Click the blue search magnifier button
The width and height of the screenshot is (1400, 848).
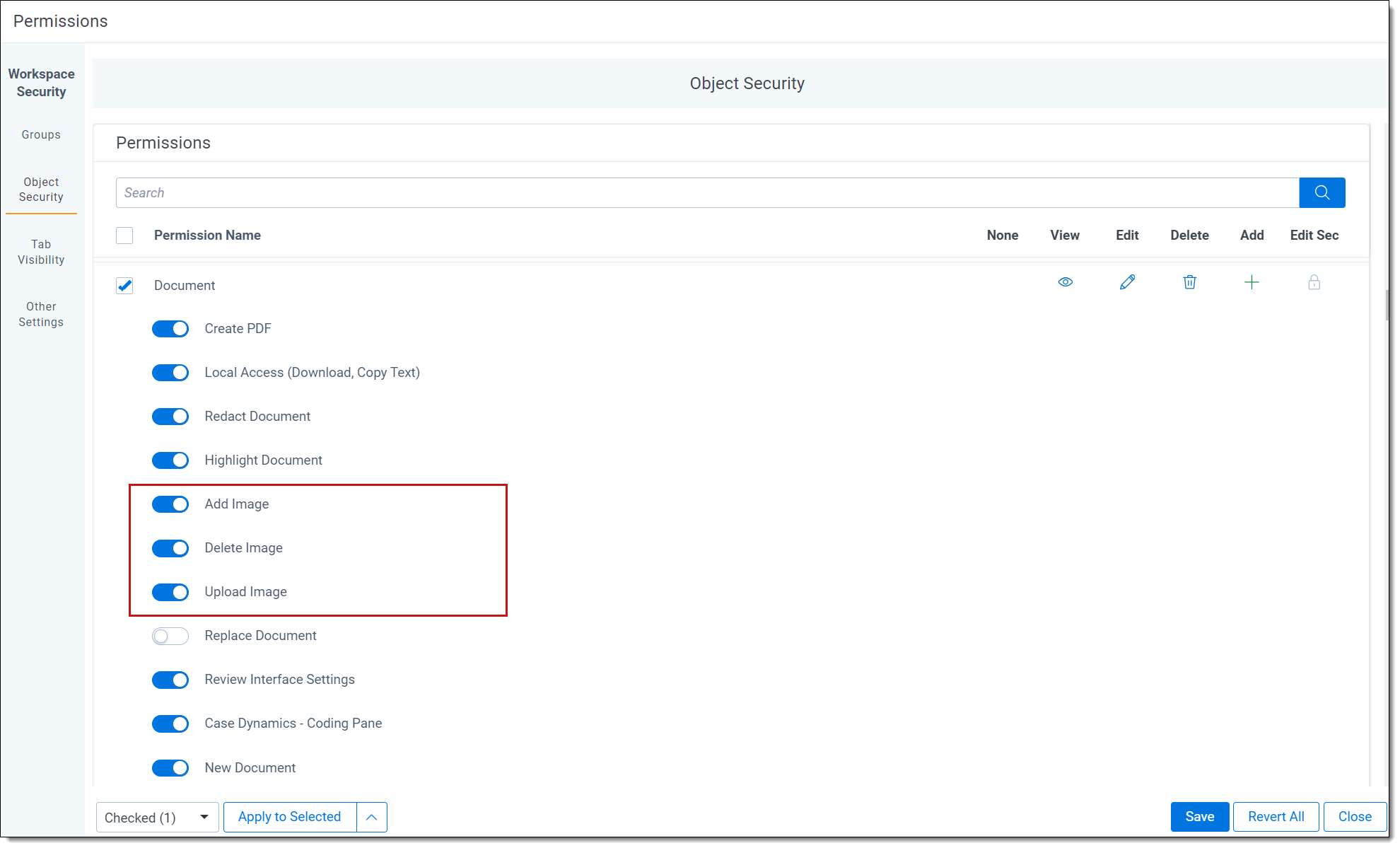click(x=1322, y=192)
